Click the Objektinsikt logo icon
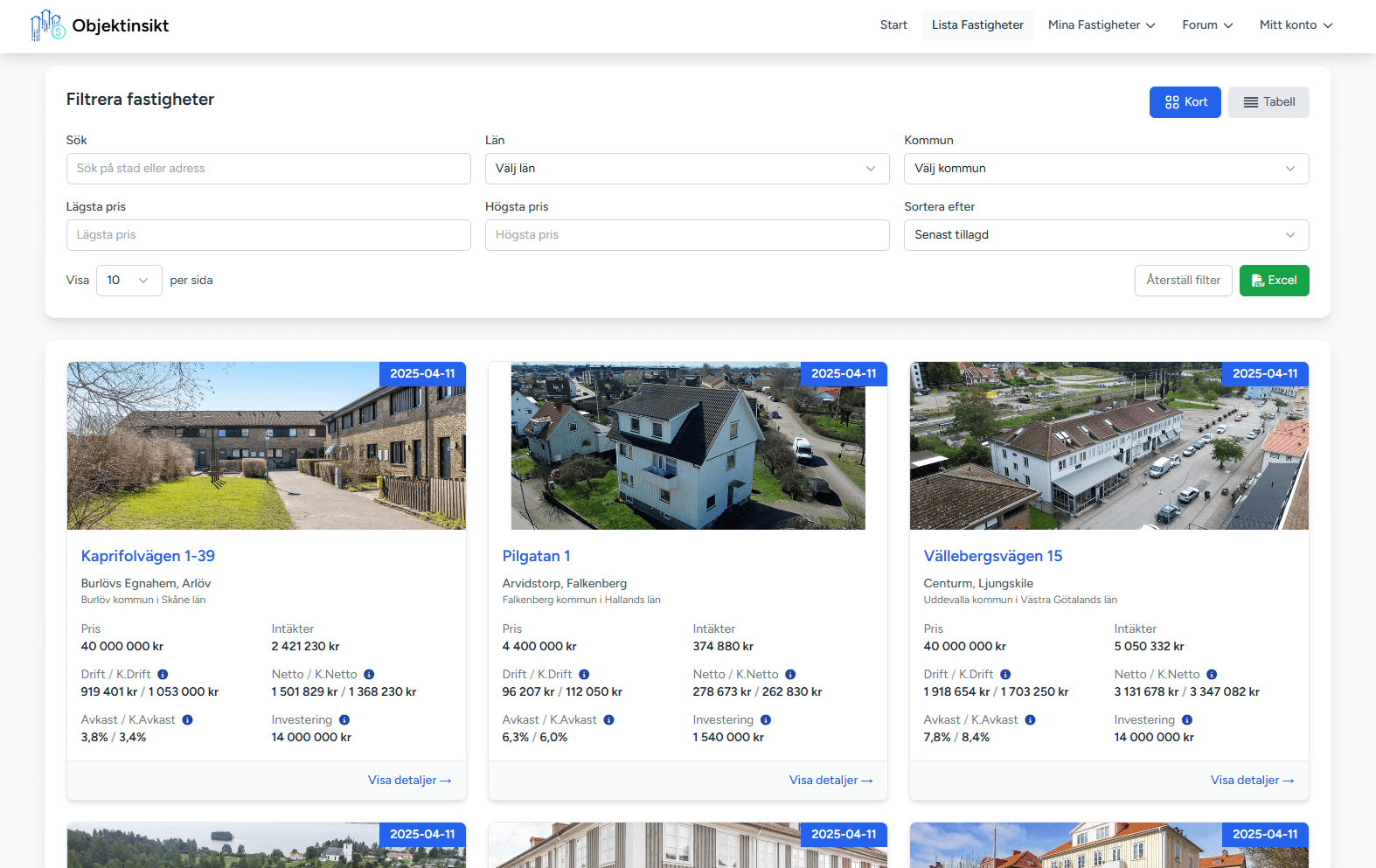Viewport: 1376px width, 868px height. pyautogui.click(x=48, y=25)
